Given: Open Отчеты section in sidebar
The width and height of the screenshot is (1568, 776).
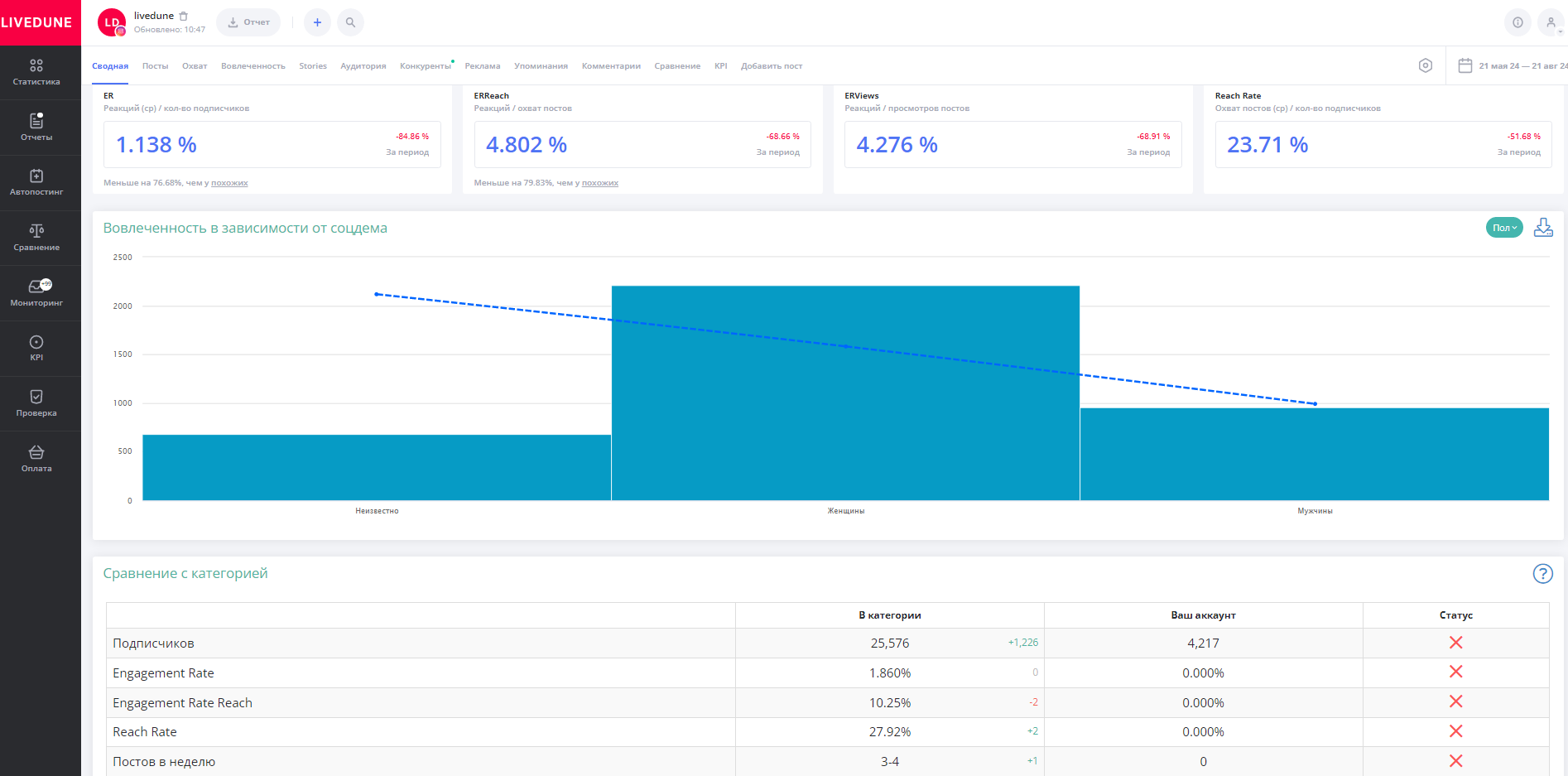Looking at the screenshot, I should coord(36,128).
